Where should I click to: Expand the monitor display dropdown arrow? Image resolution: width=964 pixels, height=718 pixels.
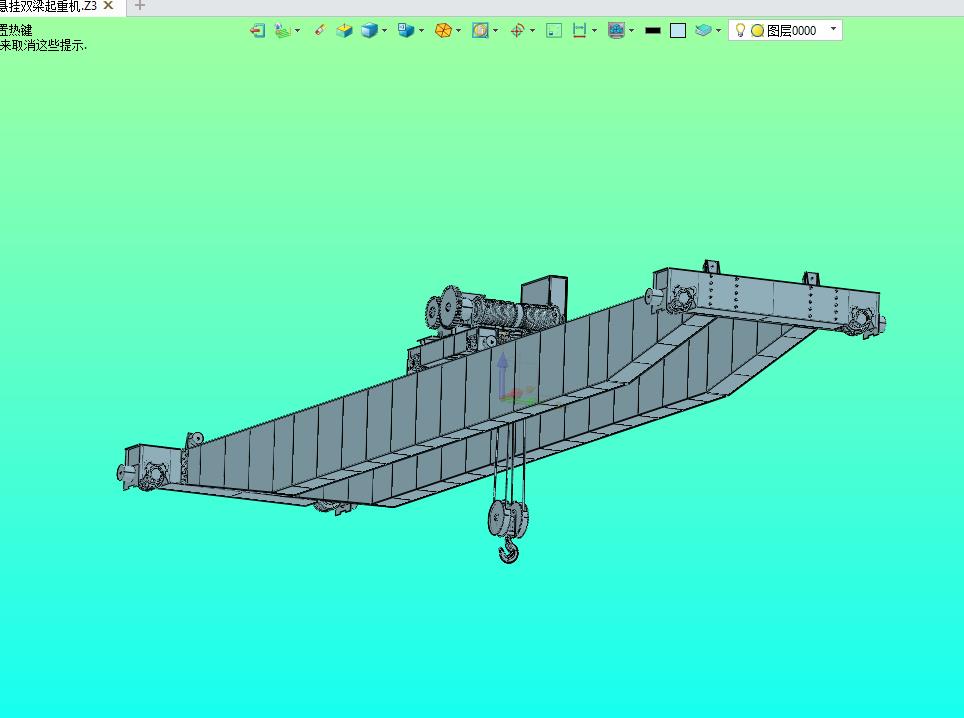pos(631,30)
